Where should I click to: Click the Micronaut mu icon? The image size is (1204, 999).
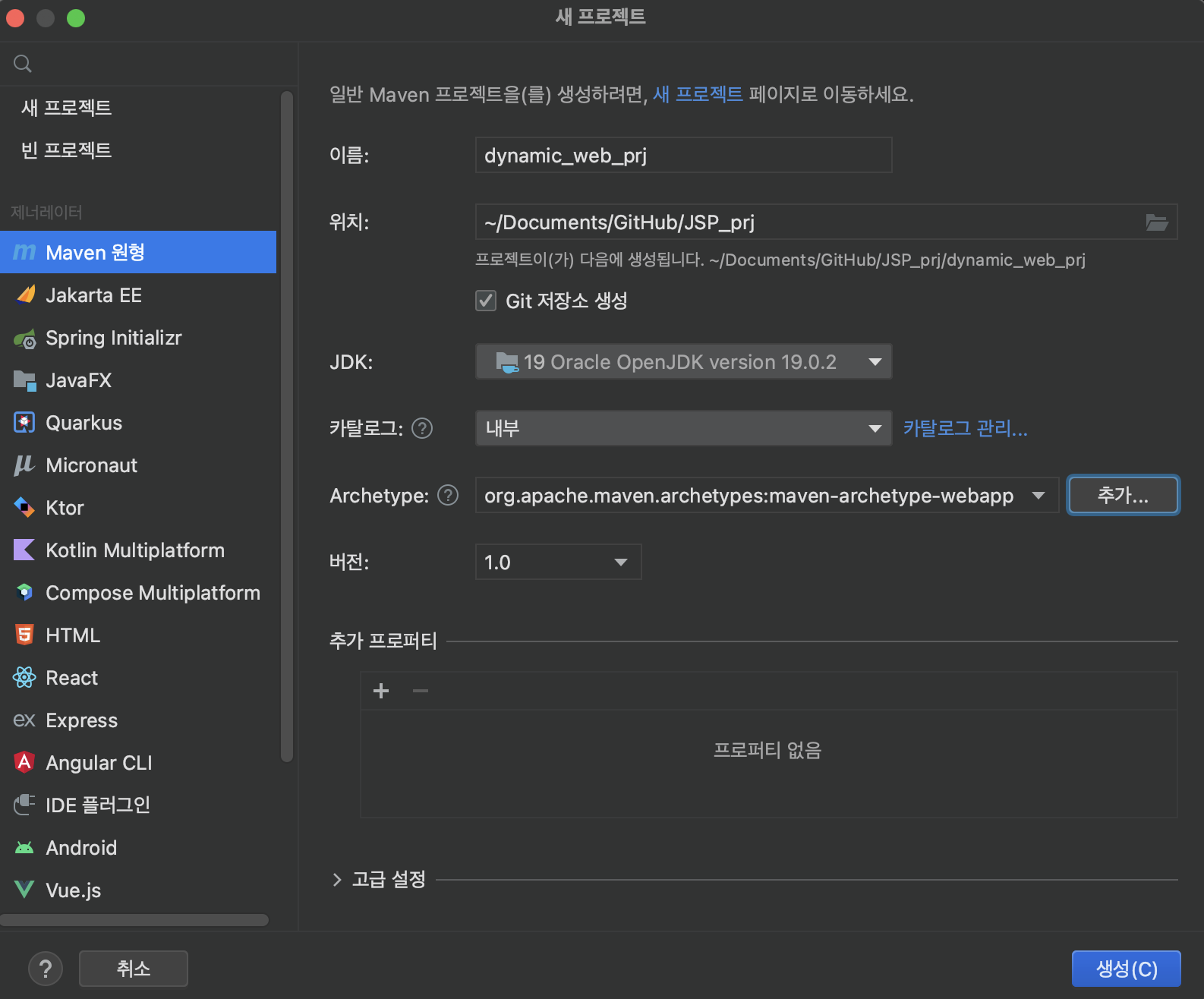point(24,465)
